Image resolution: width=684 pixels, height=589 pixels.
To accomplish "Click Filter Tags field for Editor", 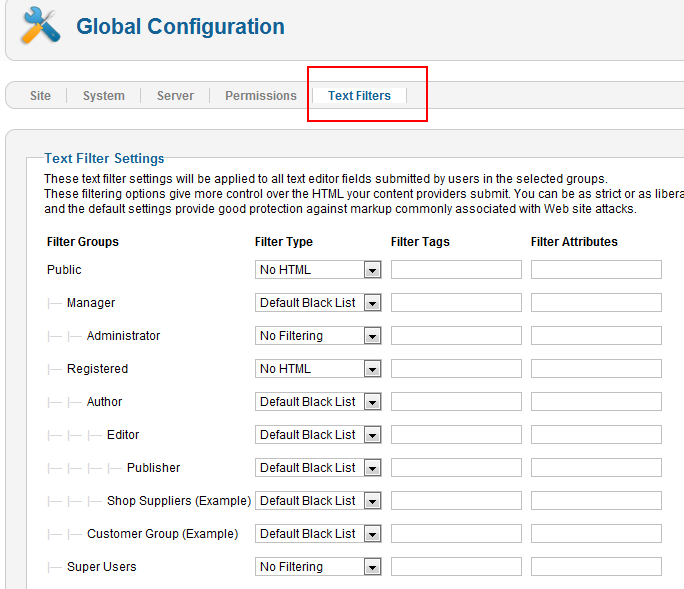I will (x=456, y=435).
